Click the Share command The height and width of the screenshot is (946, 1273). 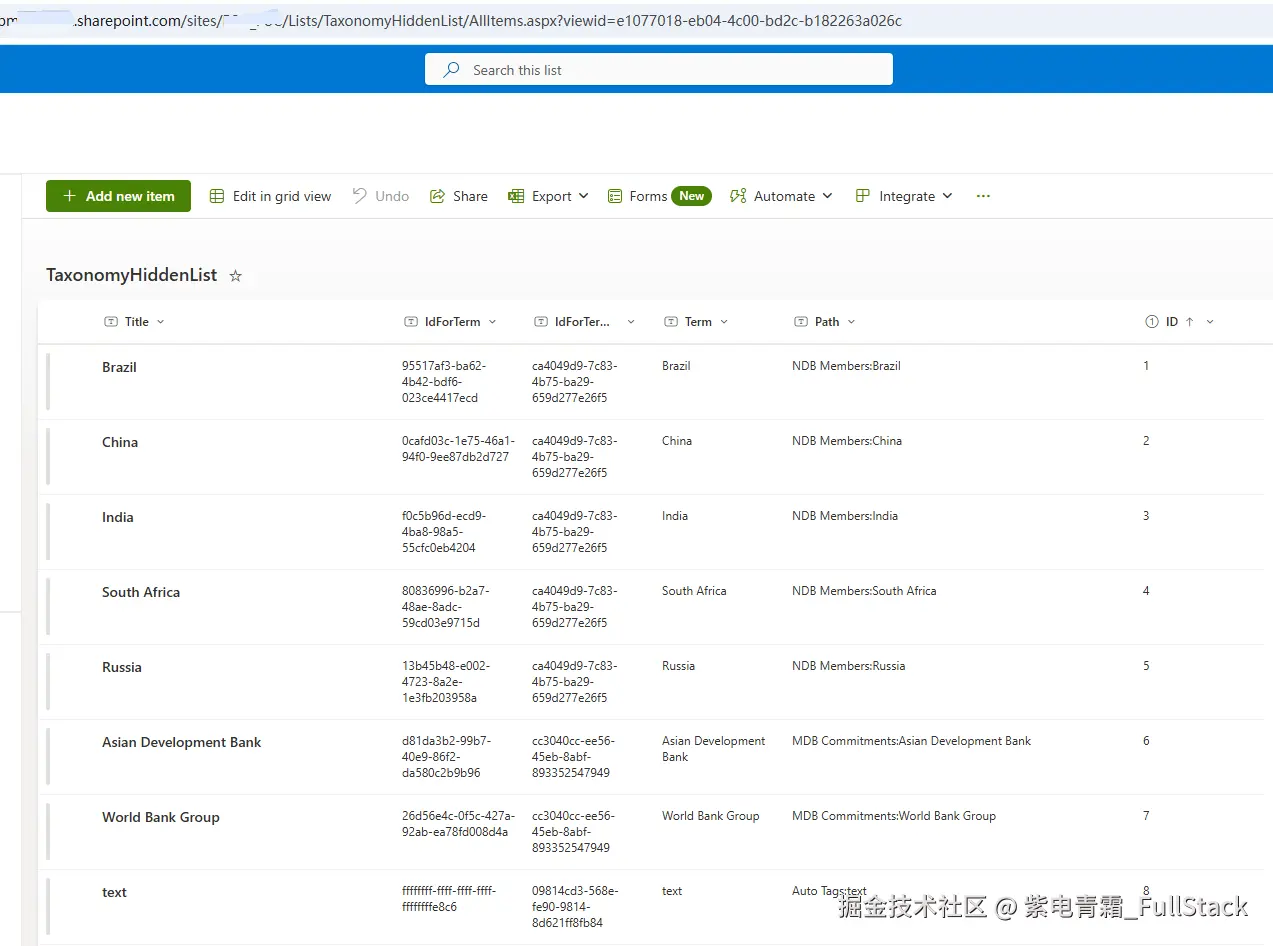point(459,196)
